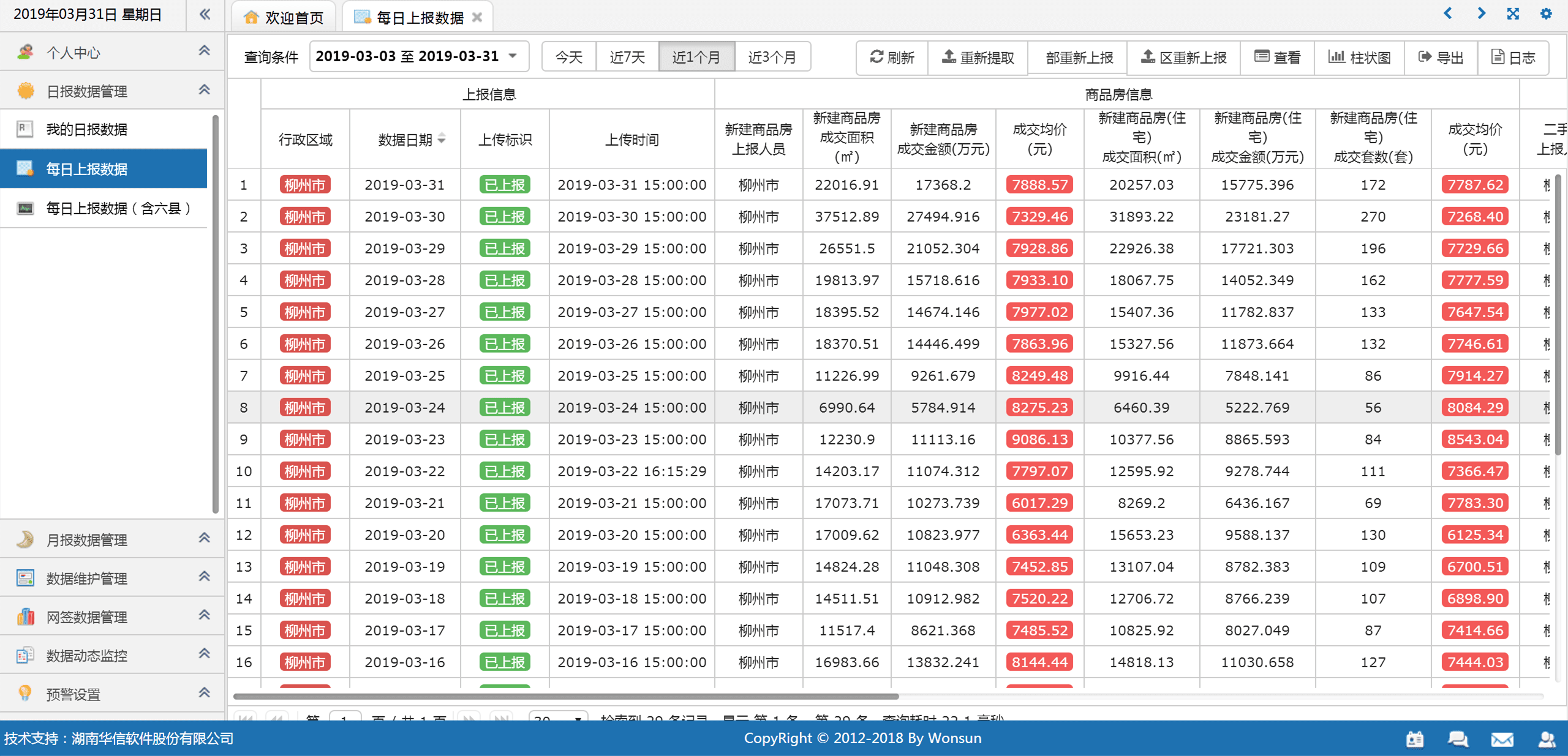Image resolution: width=1568 pixels, height=756 pixels.
Task: Open the 欢迎首页 tab
Action: (x=284, y=17)
